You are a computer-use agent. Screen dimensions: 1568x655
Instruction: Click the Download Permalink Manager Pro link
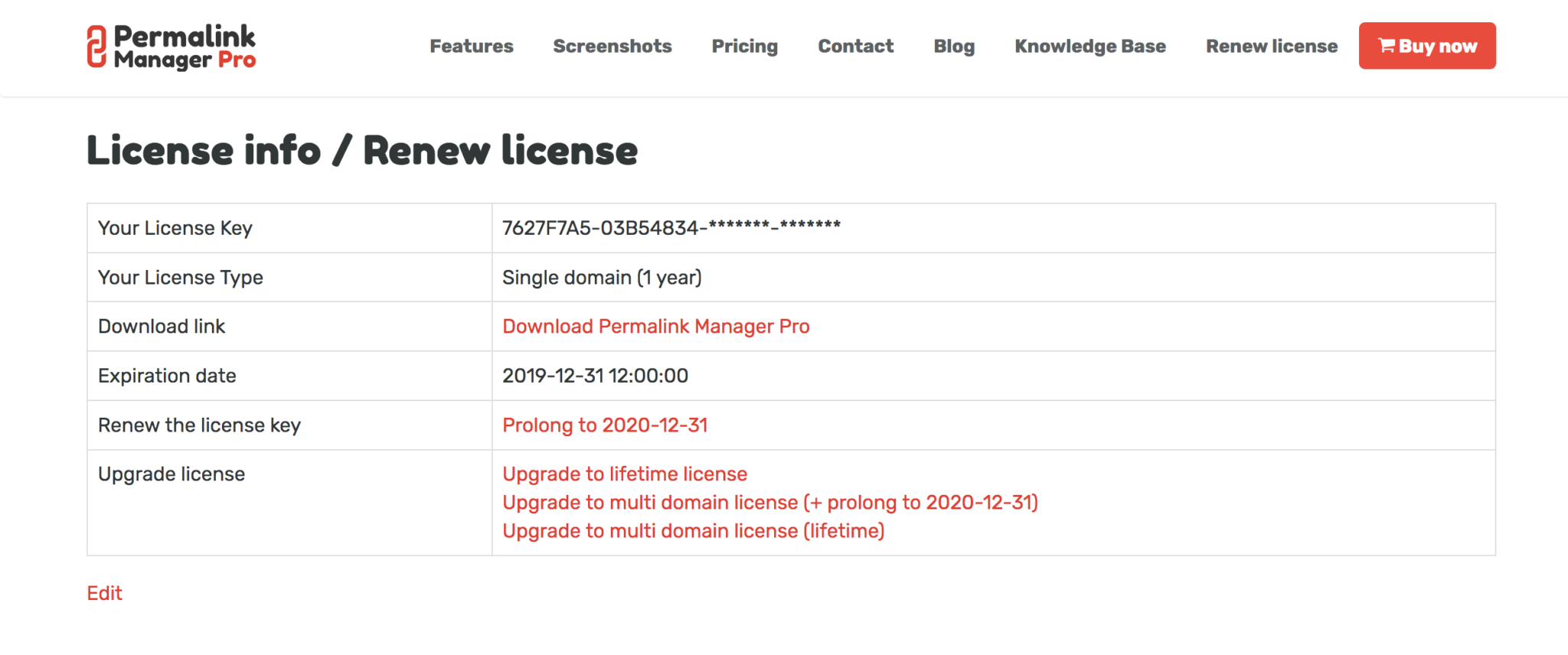656,327
